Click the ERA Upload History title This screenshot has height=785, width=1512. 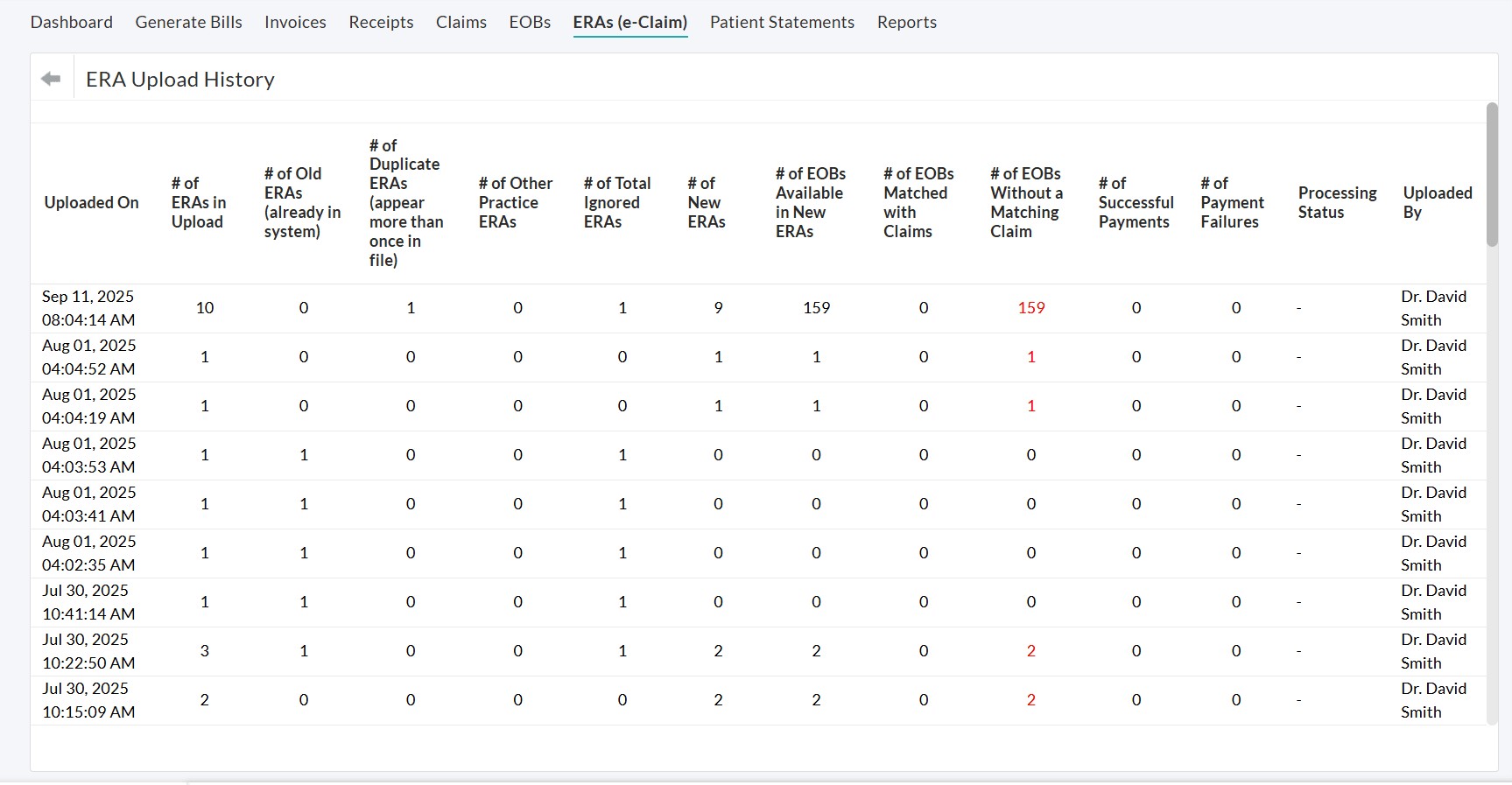pyautogui.click(x=180, y=80)
